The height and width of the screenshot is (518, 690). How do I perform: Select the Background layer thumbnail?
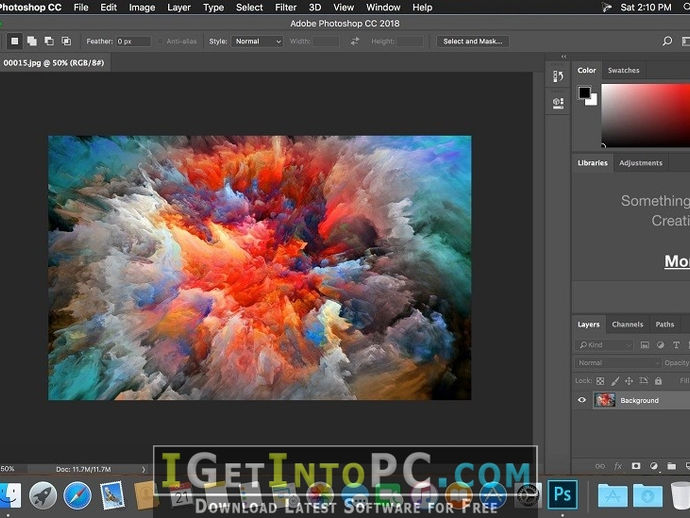[605, 400]
